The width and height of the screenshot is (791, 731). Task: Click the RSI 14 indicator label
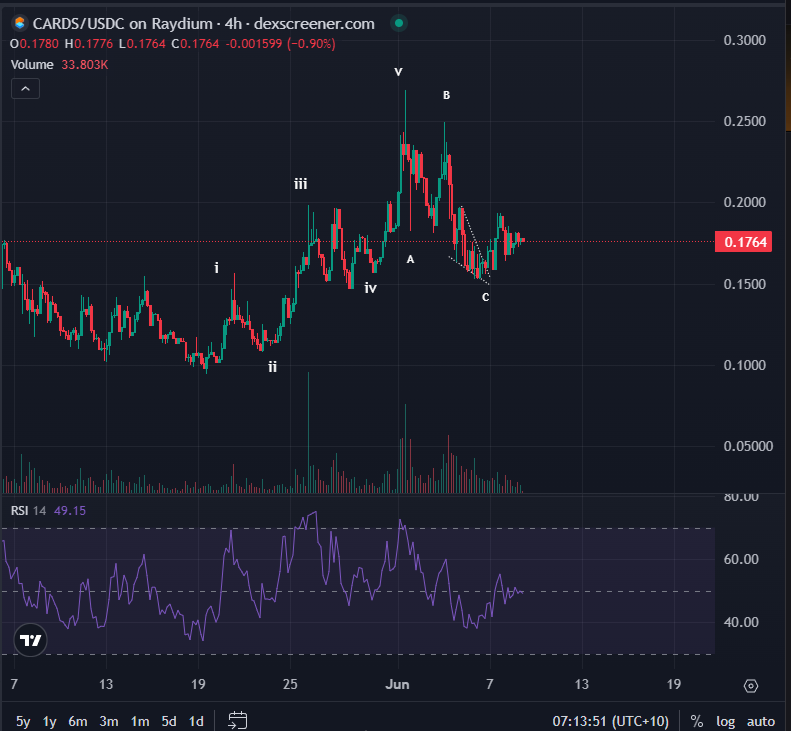28,511
